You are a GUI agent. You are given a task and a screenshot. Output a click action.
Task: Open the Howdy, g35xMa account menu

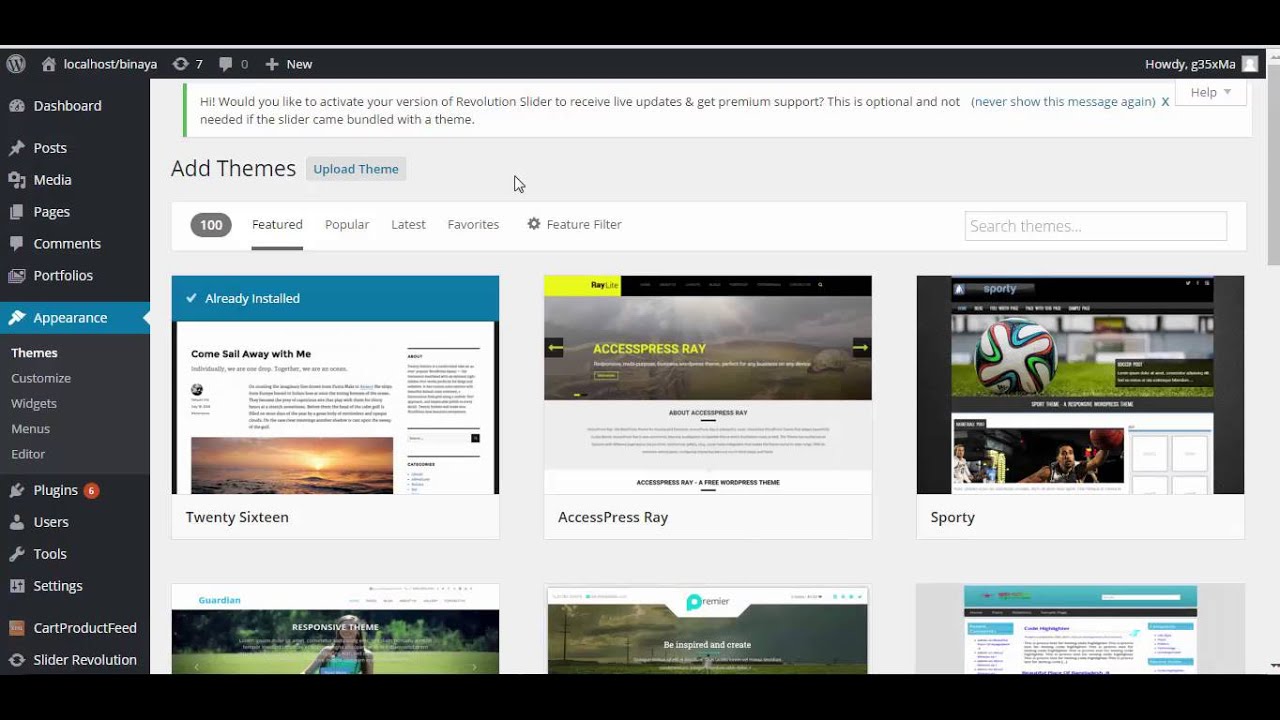tap(1200, 64)
